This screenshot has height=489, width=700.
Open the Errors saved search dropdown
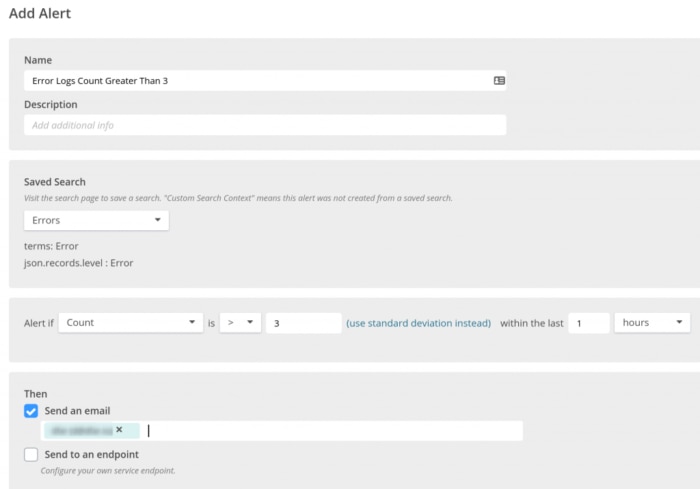[x=96, y=220]
